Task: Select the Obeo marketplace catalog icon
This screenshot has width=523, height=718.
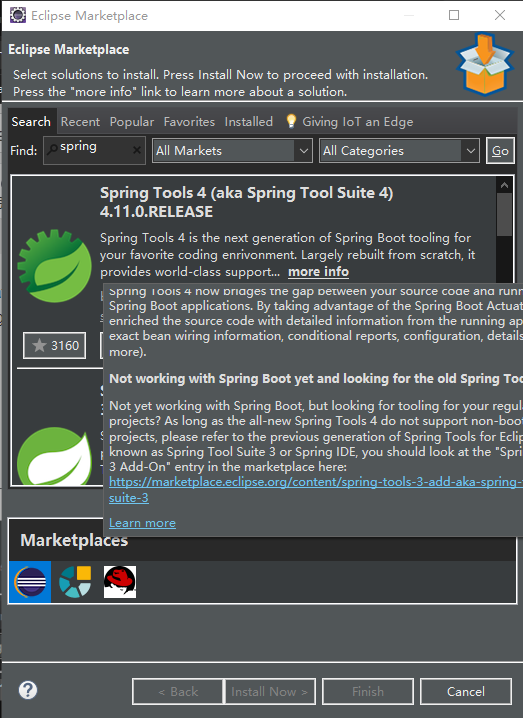Action: [75, 582]
